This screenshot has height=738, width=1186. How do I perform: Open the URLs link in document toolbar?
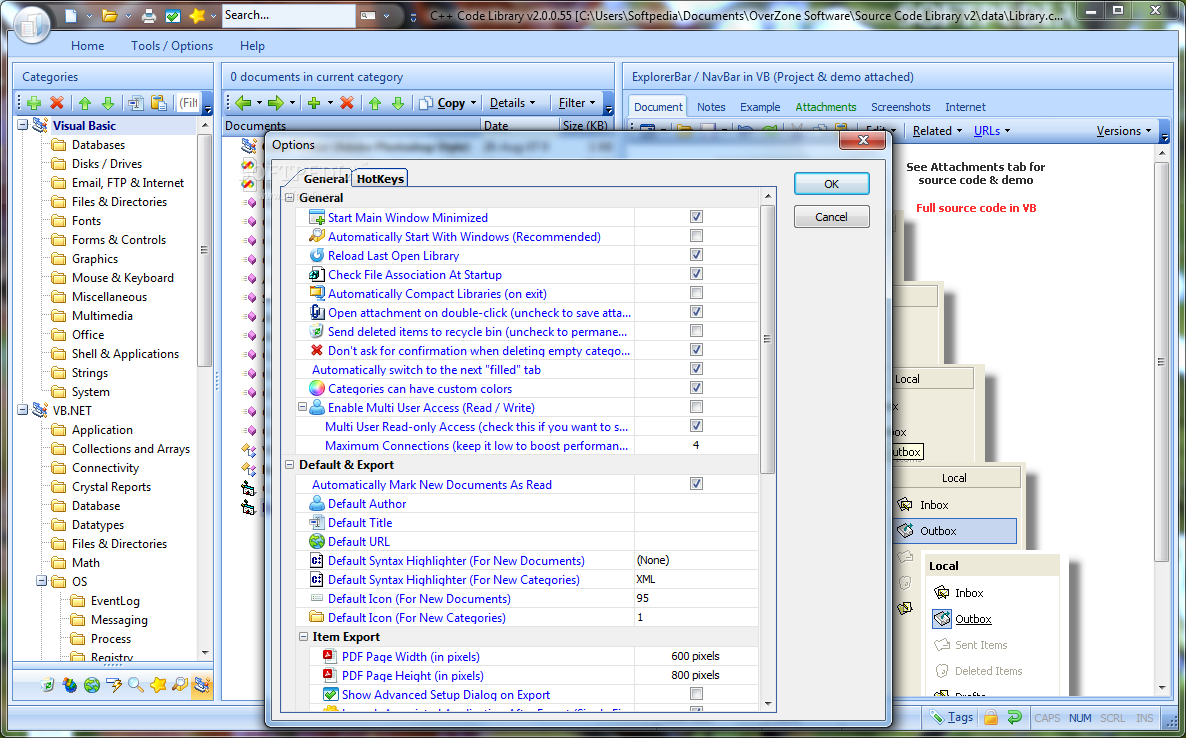coord(992,131)
